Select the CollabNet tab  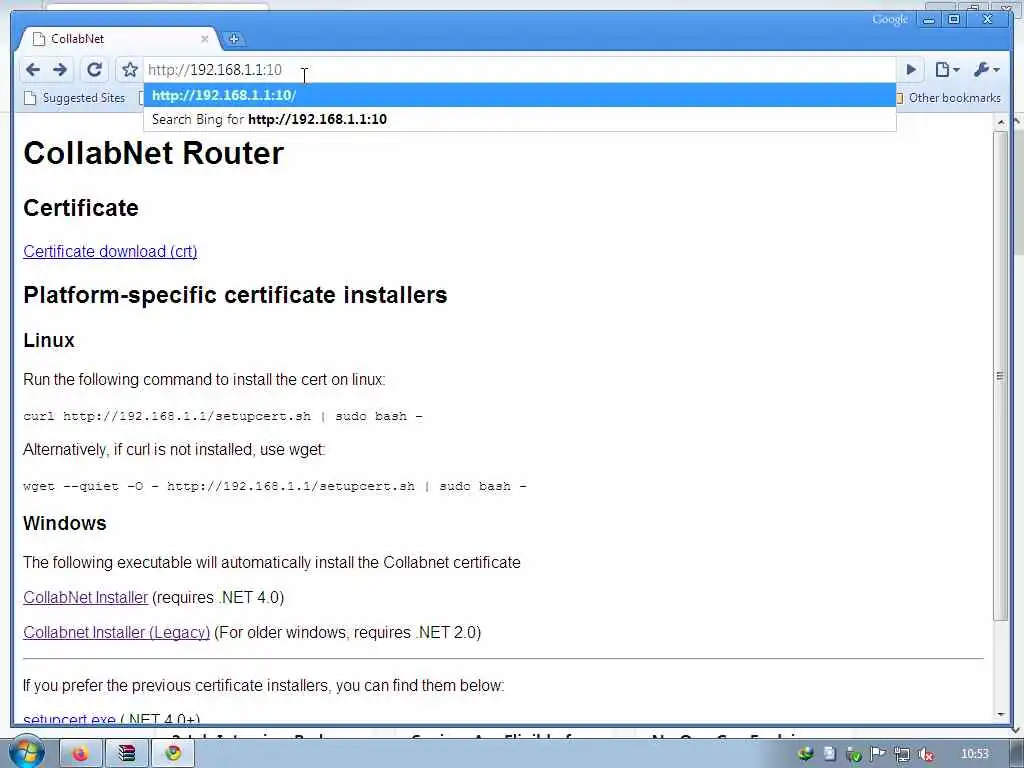click(118, 39)
